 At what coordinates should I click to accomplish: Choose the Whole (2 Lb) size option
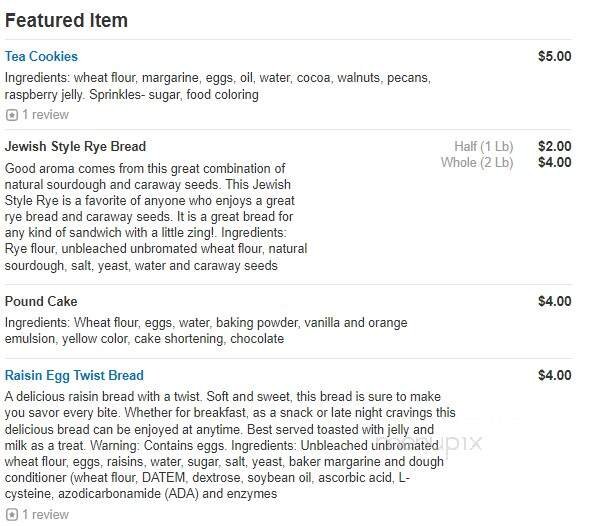[x=477, y=163]
